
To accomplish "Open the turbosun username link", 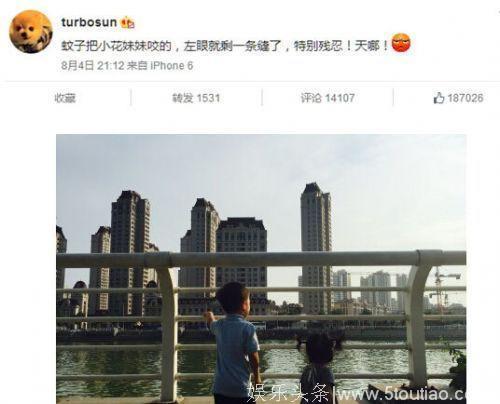I will [x=89, y=22].
